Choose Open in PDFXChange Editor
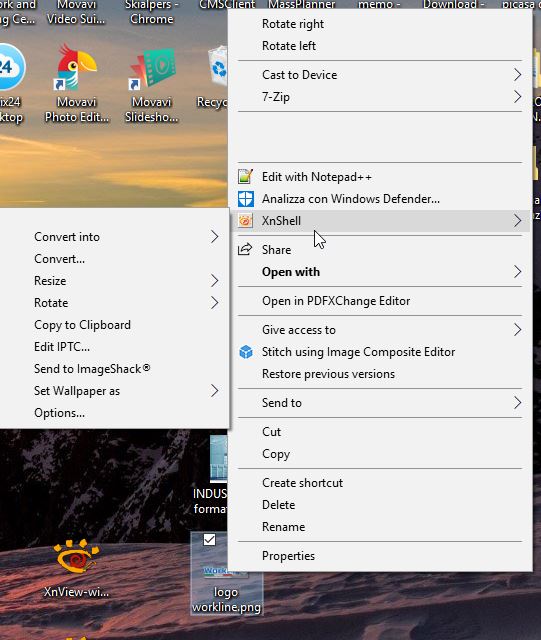The height and width of the screenshot is (640, 541). pyautogui.click(x=380, y=301)
